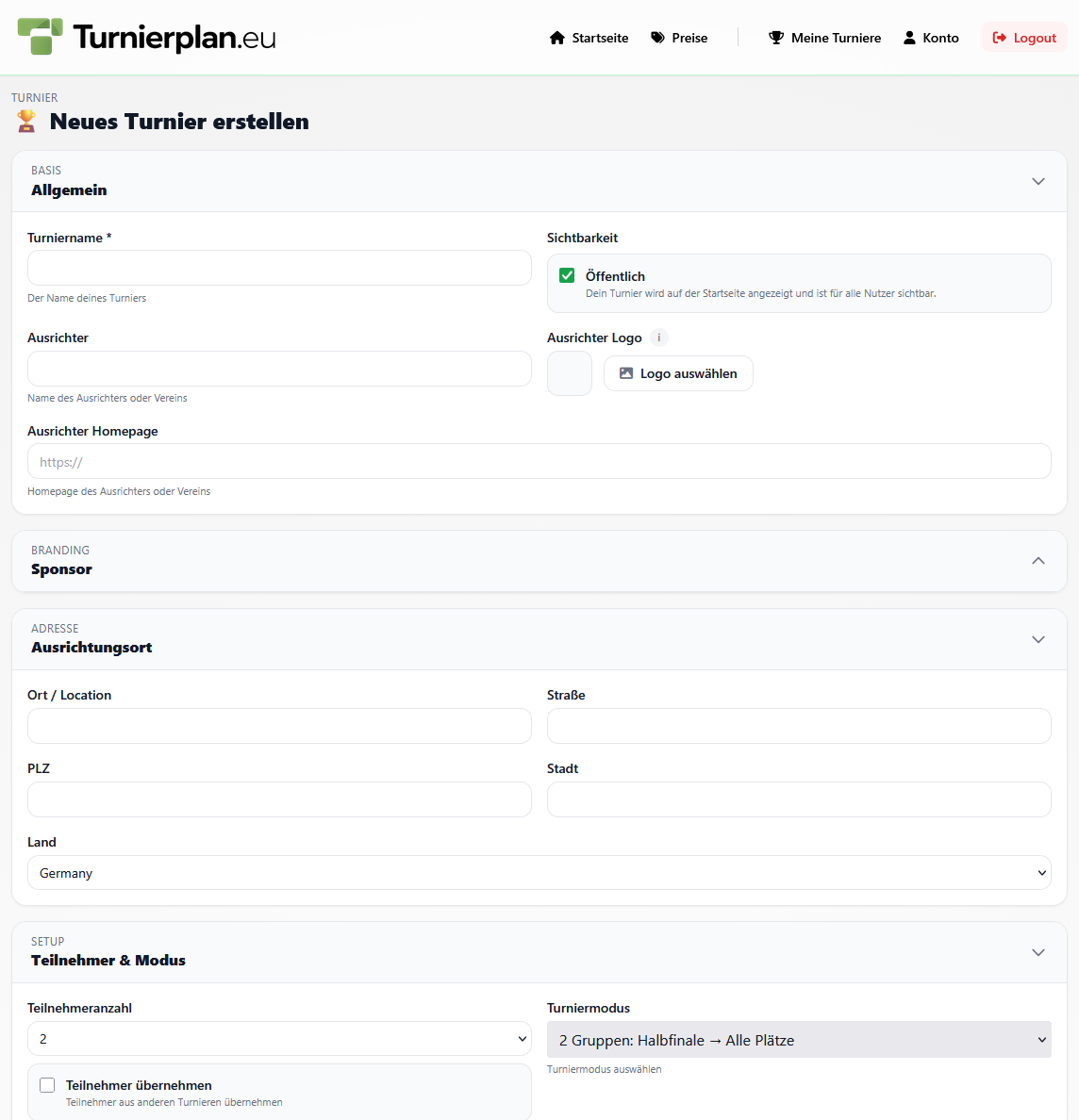The image size is (1079, 1120).
Task: Uncheck the Öffentlich visibility checkbox
Action: 567,275
